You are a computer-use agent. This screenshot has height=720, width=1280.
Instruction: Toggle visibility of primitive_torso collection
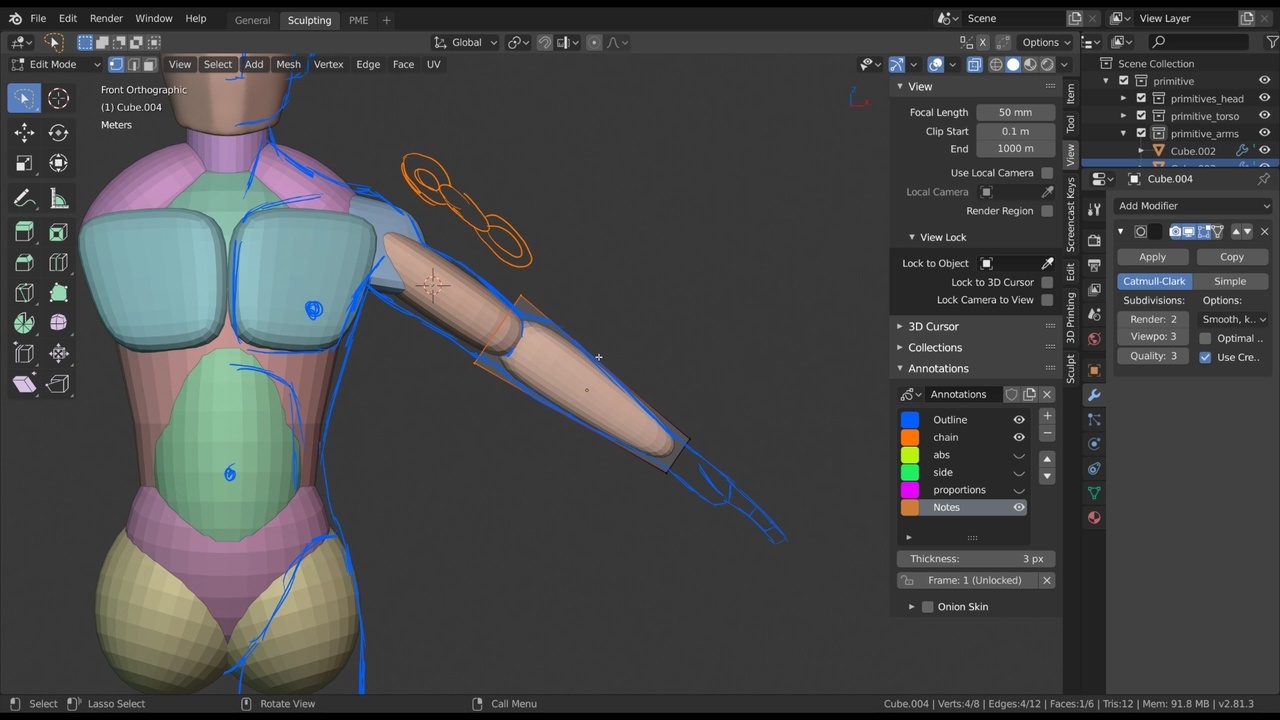coord(1263,115)
